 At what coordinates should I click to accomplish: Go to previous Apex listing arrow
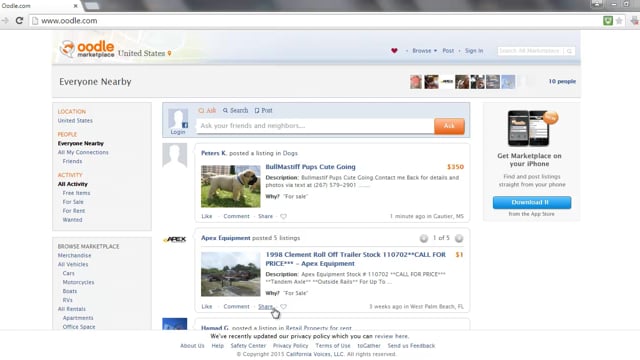424,238
